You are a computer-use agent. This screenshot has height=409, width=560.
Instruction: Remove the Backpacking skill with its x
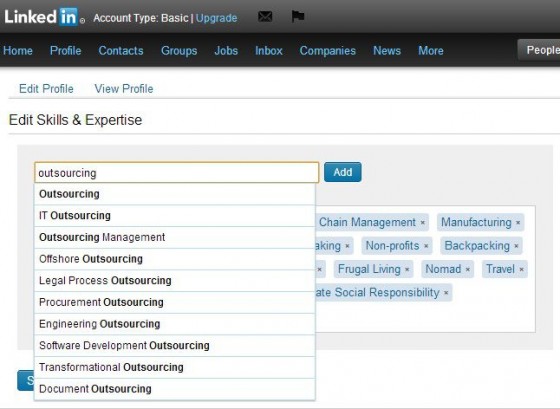coord(516,246)
